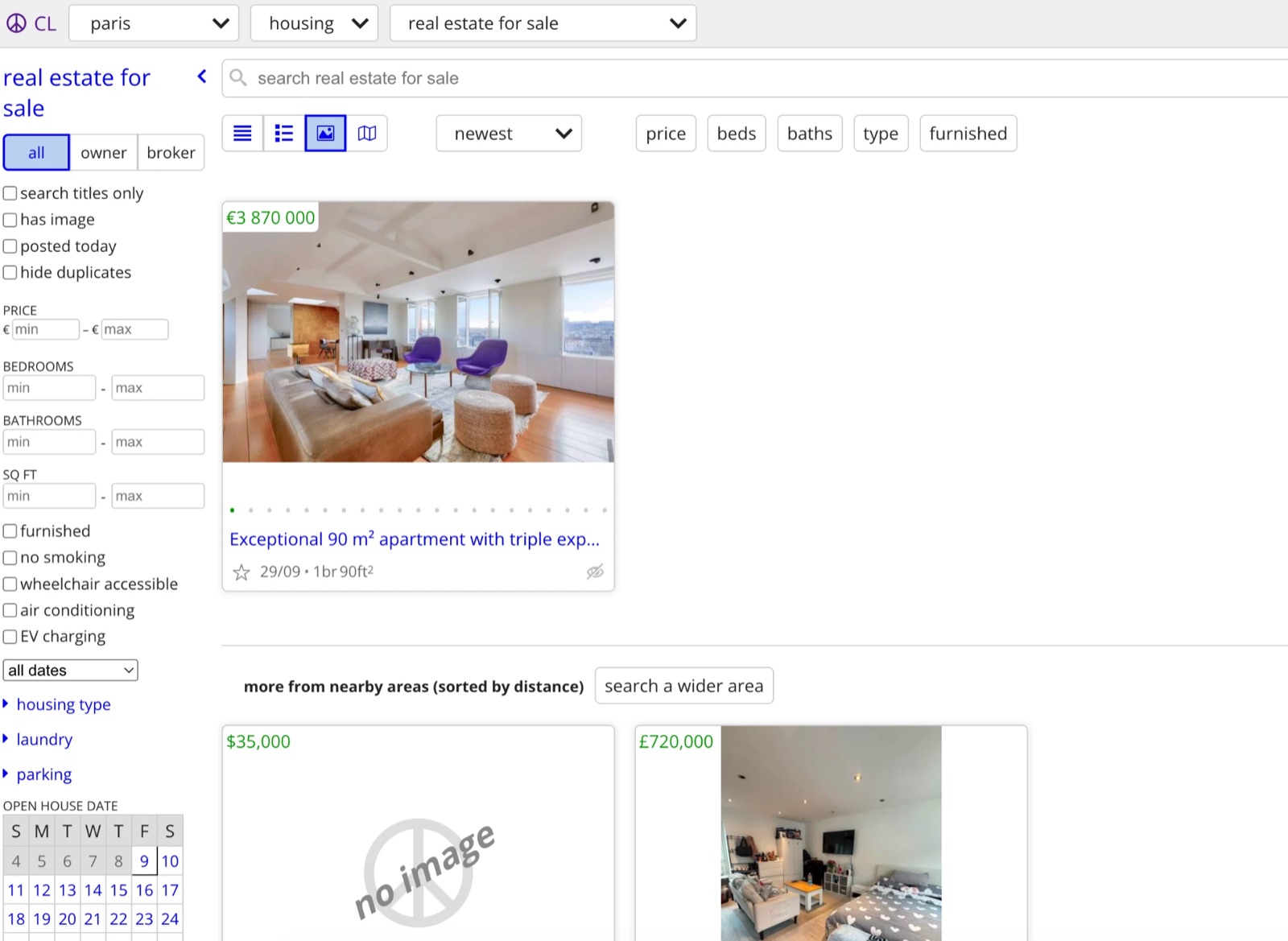Viewport: 1288px width, 941px height.
Task: Hide the 90 m² apartment listing
Action: click(x=595, y=572)
